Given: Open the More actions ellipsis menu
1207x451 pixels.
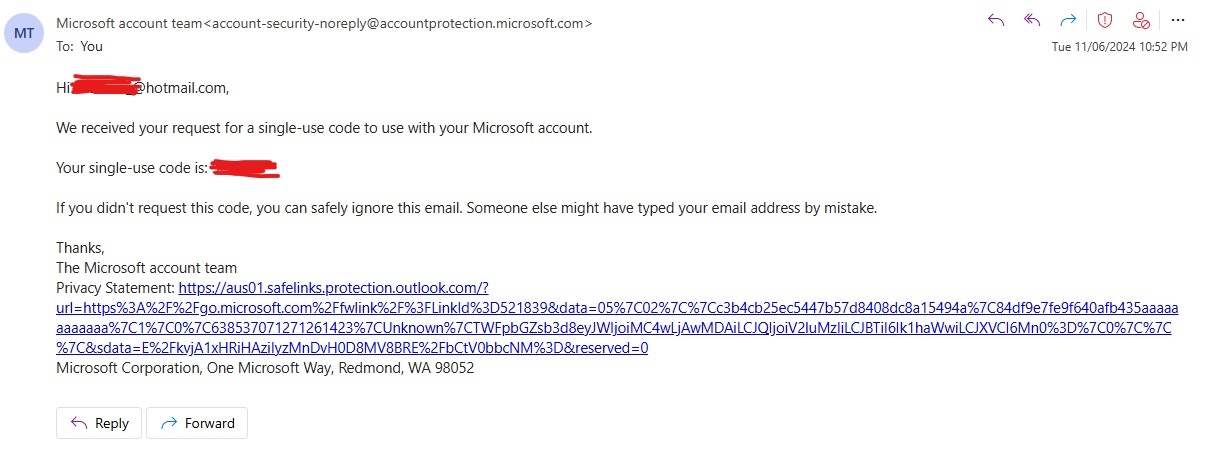Looking at the screenshot, I should [x=1177, y=20].
